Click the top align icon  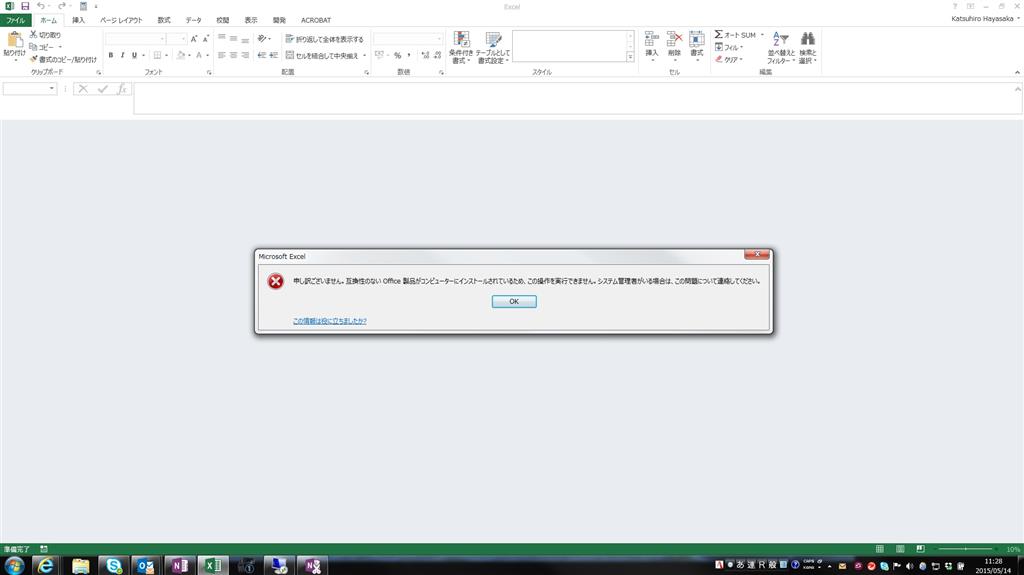(x=222, y=39)
